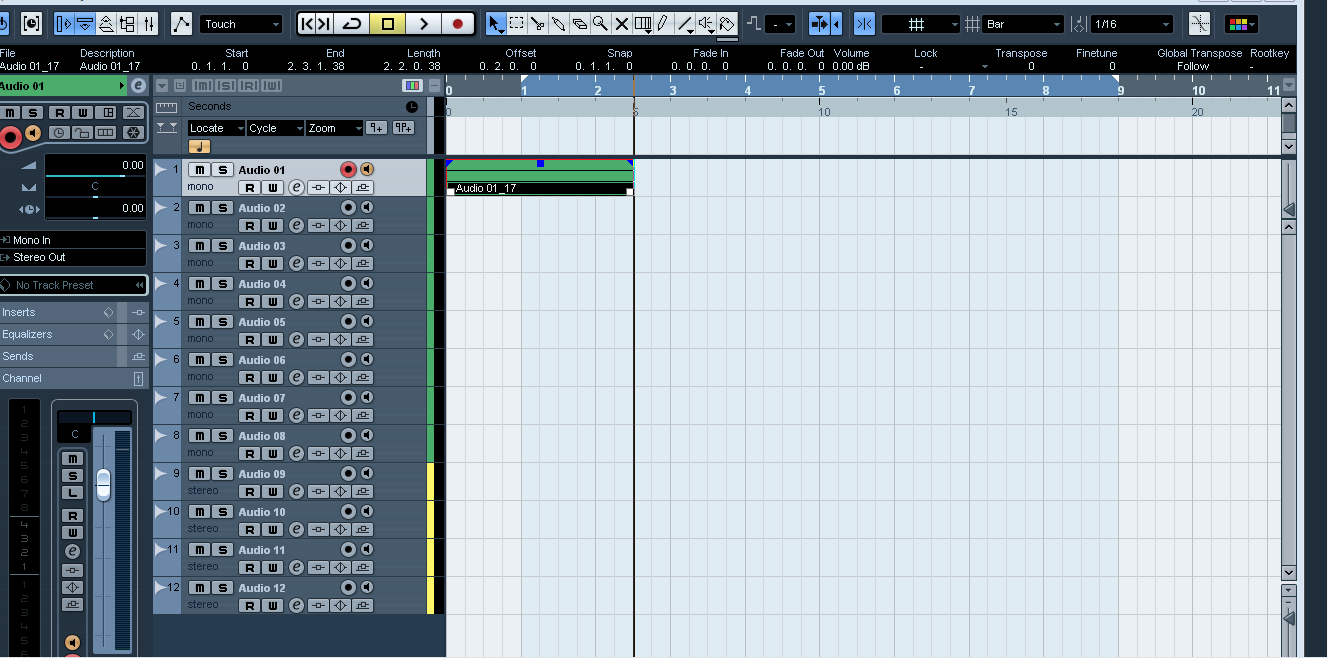Click the No Track Preset field
This screenshot has height=658, width=1328.
pos(73,285)
